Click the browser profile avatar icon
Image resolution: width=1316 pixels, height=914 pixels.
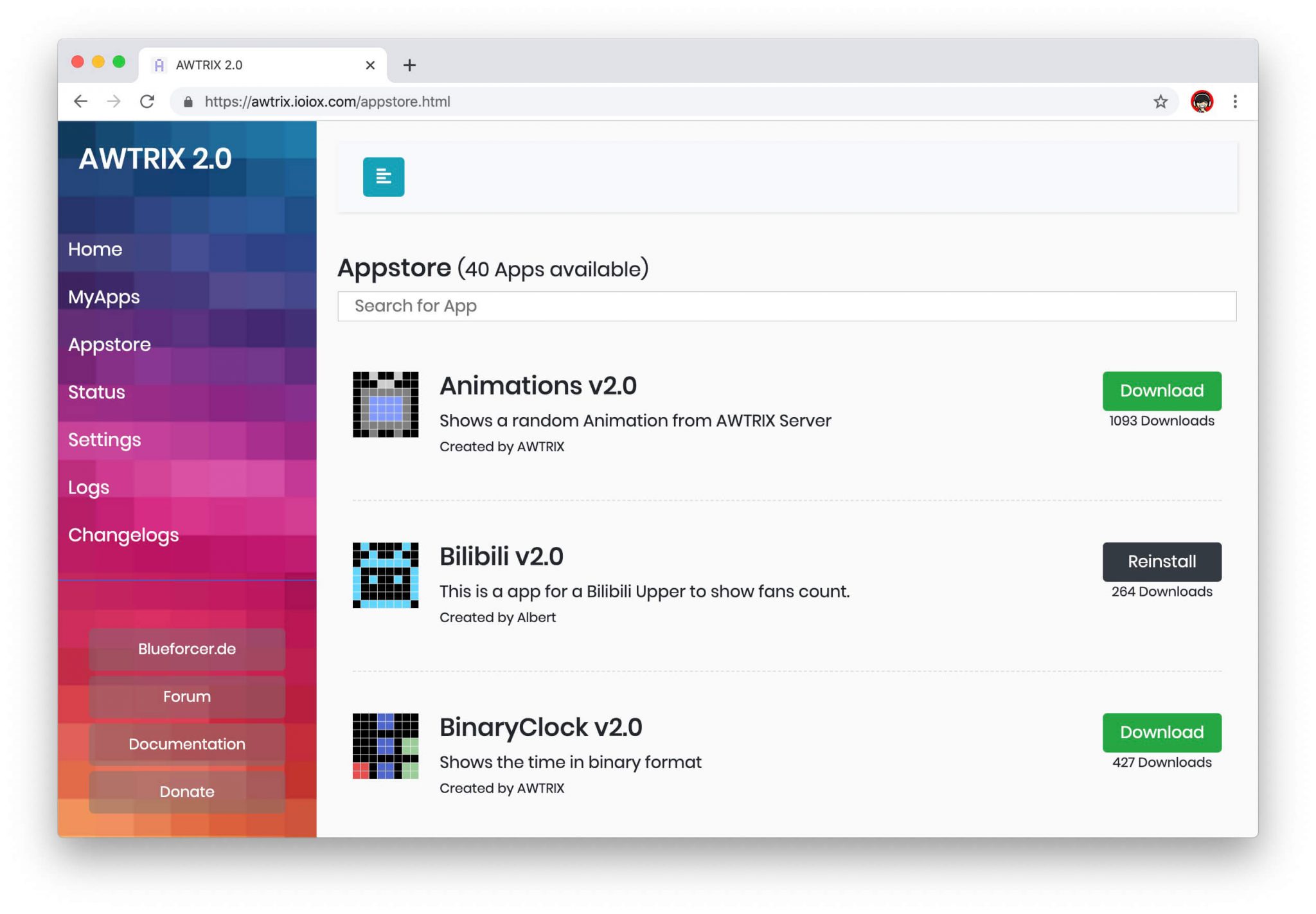coord(1202,101)
